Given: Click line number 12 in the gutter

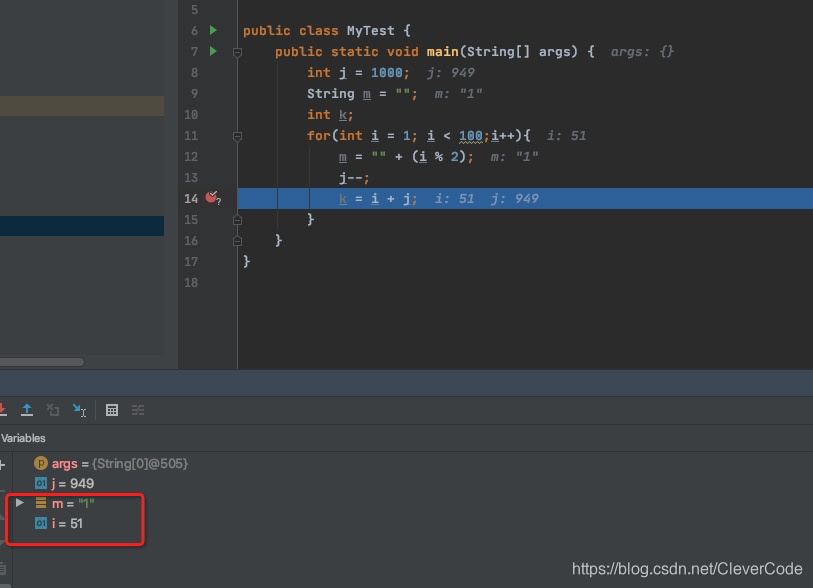Looking at the screenshot, I should (191, 157).
